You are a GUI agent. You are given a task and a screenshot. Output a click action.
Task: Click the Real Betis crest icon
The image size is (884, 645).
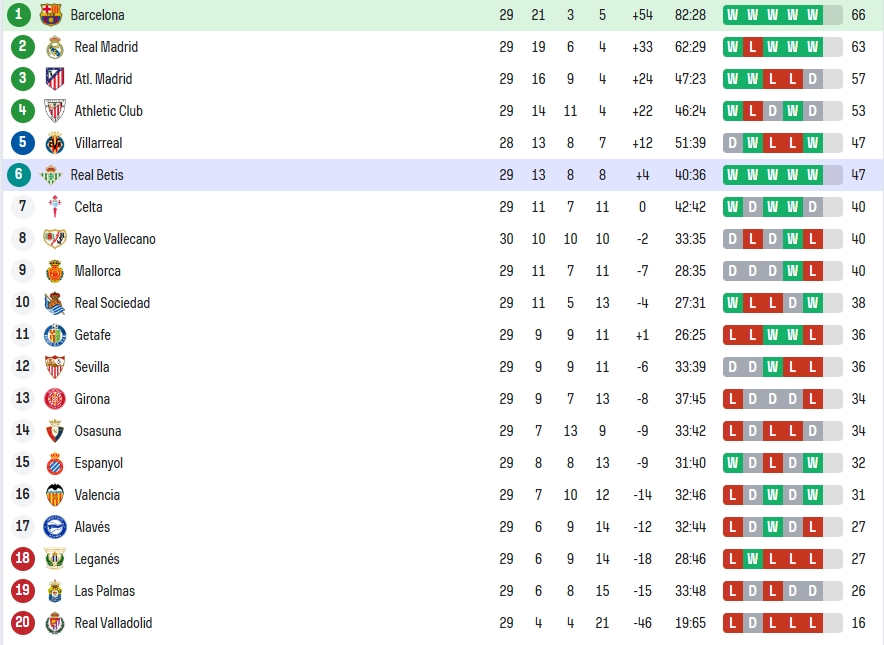coord(50,175)
